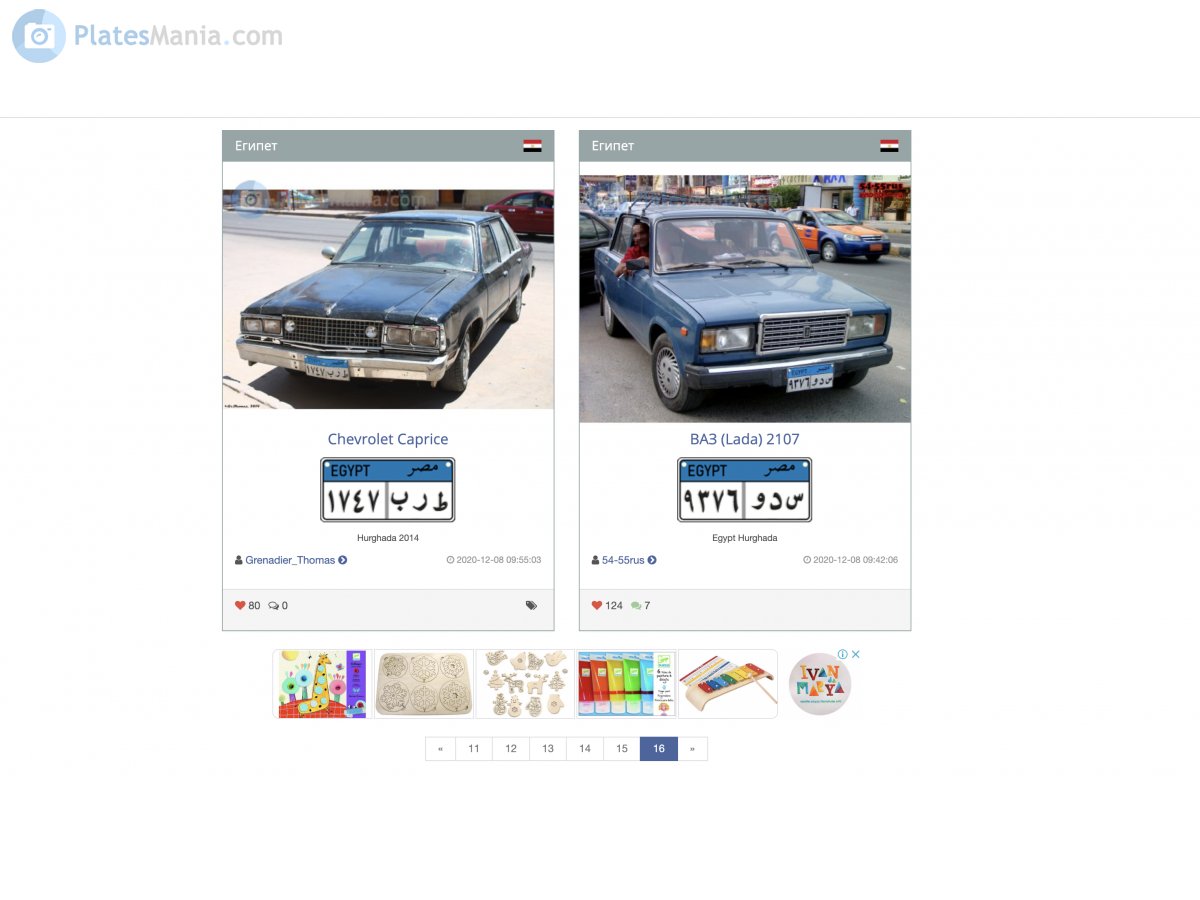The height and width of the screenshot is (900, 1200).
Task: Click the Egypt flag on Chevrolet card
Action: pos(532,146)
